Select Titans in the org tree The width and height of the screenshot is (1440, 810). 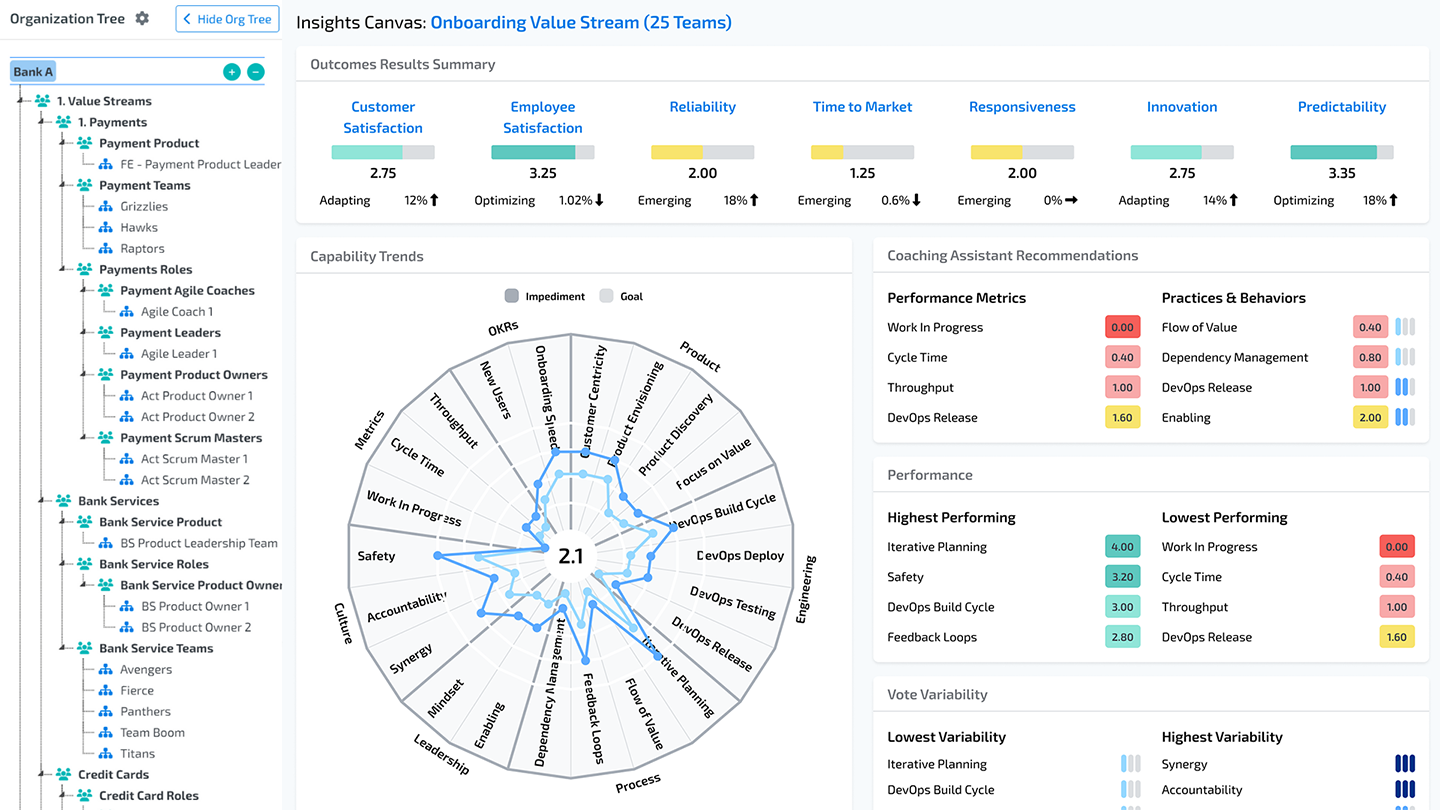[137, 754]
